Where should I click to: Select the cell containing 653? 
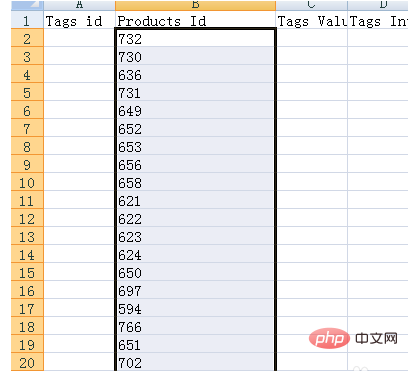click(x=196, y=147)
